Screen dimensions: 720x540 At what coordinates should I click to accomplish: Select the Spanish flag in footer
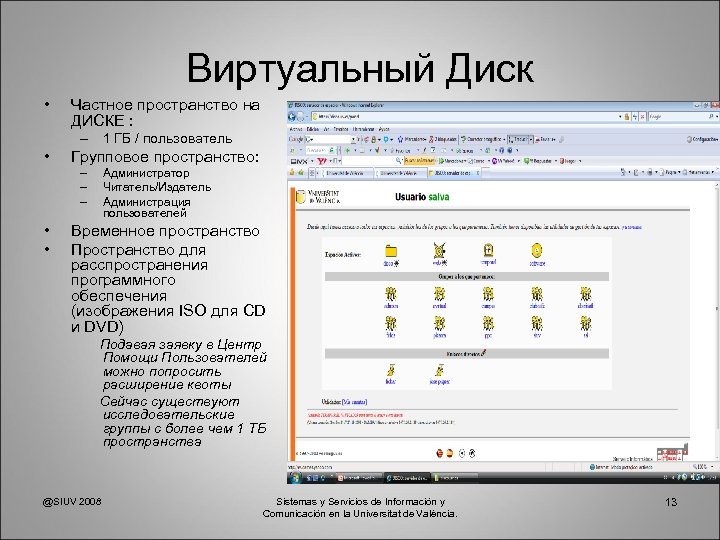[x=450, y=453]
